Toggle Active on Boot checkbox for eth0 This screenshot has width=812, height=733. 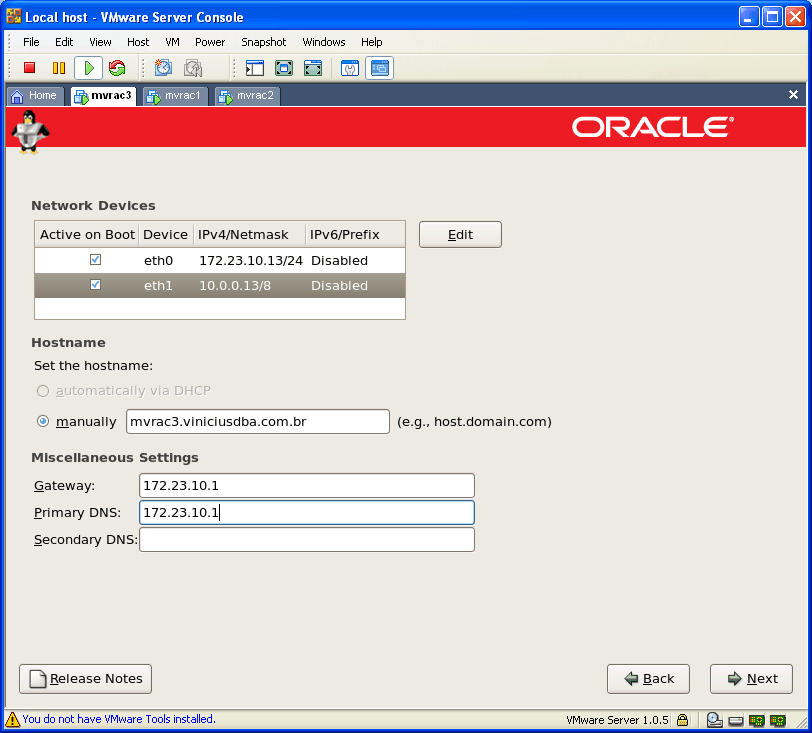[95, 260]
